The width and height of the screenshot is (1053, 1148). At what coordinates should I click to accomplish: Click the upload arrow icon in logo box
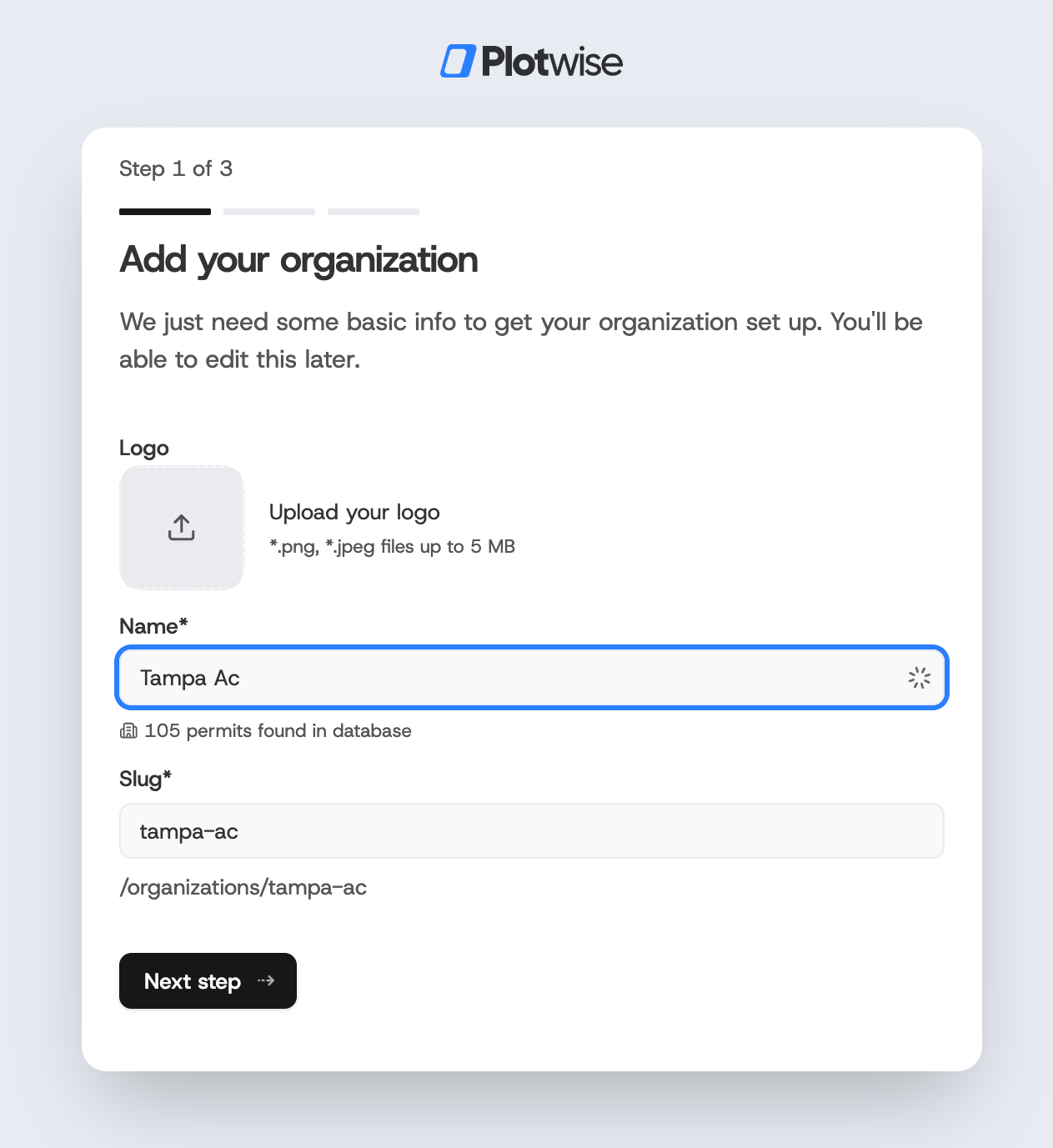(x=181, y=527)
